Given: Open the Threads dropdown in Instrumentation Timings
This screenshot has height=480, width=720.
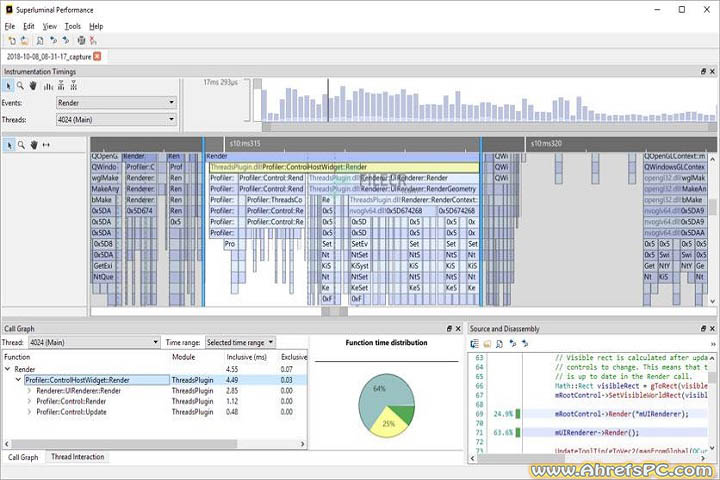Looking at the screenshot, I should 116,119.
